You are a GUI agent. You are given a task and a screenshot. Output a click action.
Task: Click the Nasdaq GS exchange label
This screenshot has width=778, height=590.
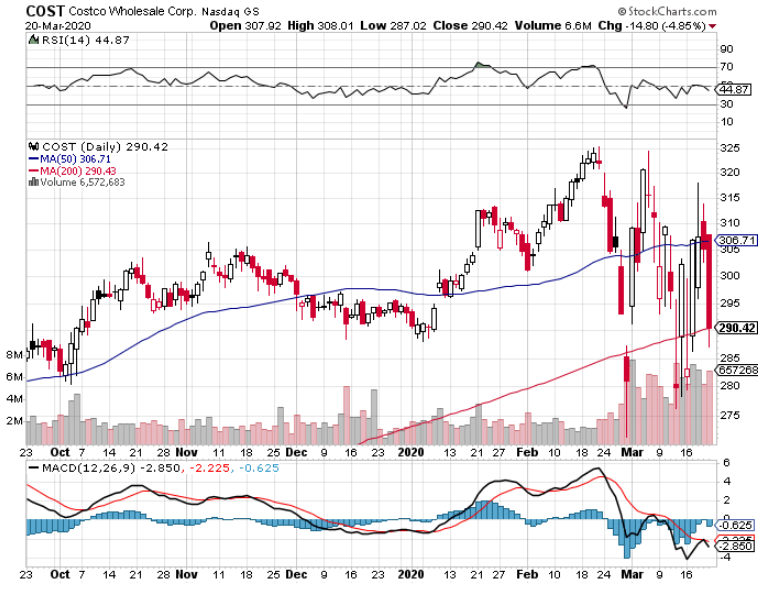(230, 11)
